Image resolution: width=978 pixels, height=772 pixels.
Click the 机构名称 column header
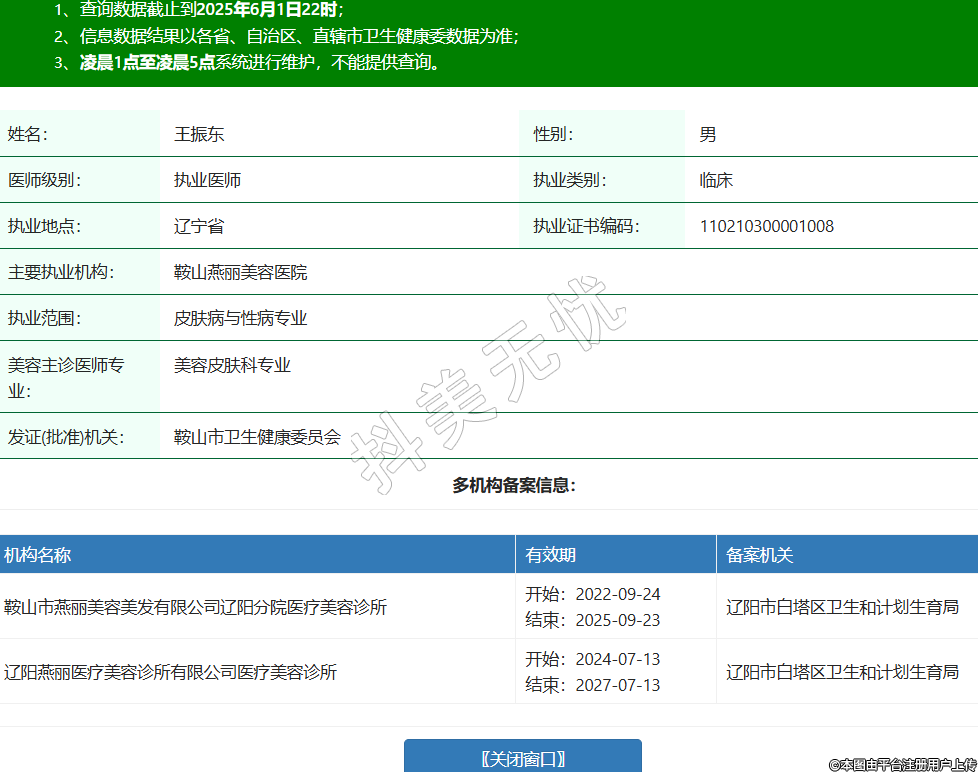pyautogui.click(x=38, y=555)
